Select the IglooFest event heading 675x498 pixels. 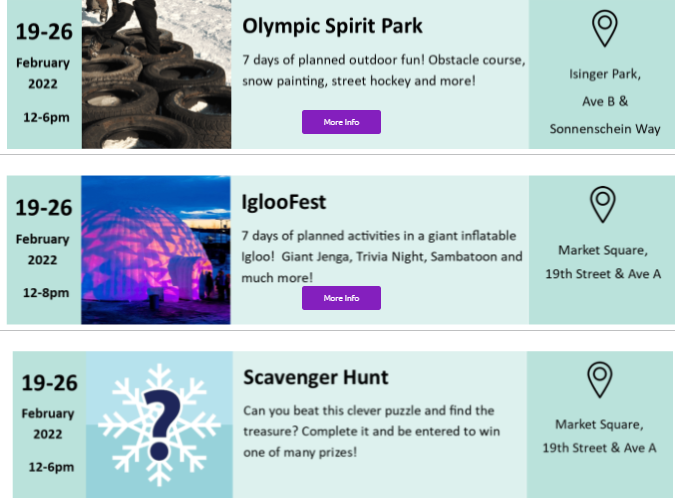click(x=284, y=202)
